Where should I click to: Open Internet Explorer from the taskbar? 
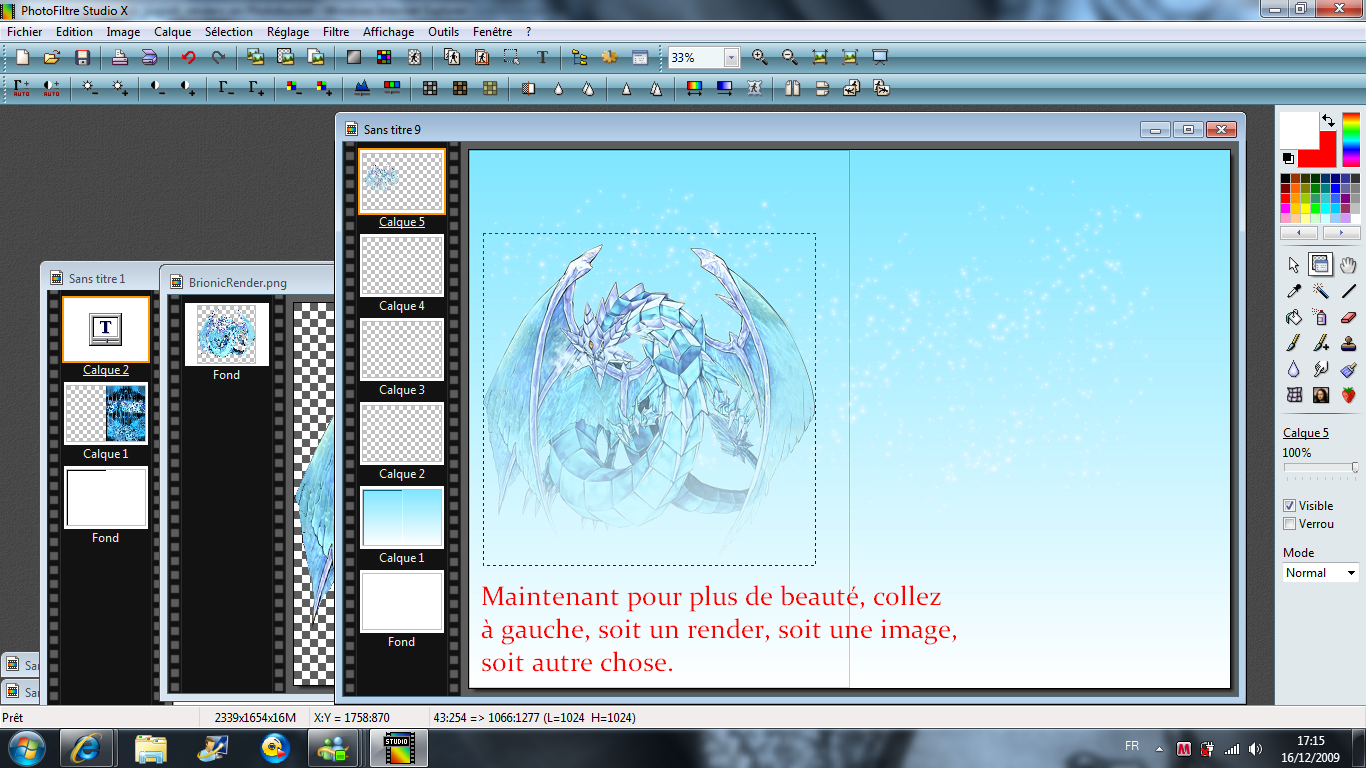86,747
